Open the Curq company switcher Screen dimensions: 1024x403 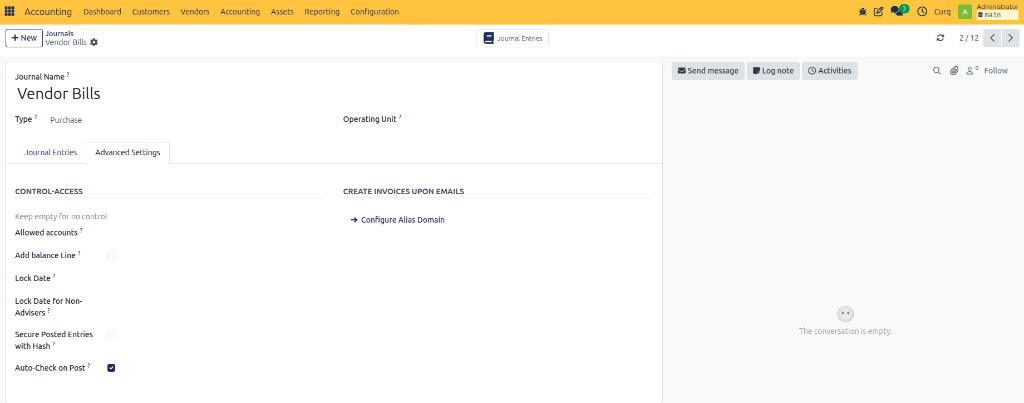(942, 12)
